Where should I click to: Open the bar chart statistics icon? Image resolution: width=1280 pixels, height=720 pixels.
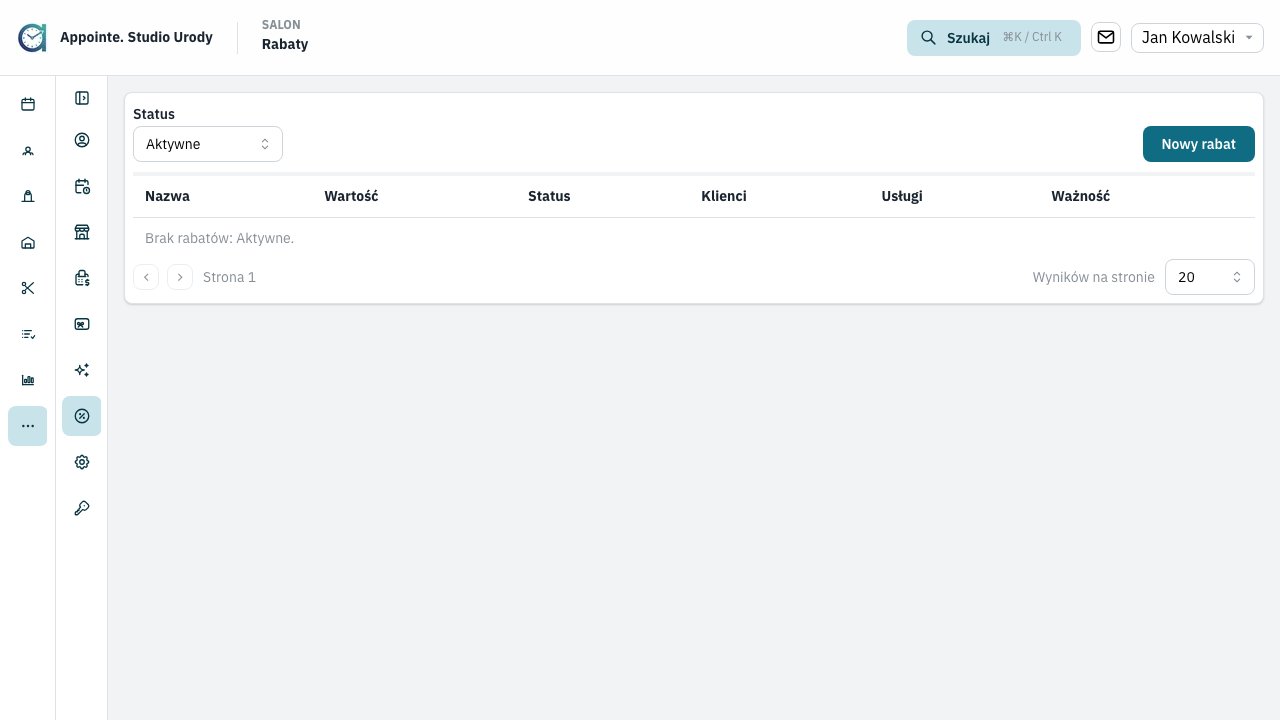coord(28,380)
